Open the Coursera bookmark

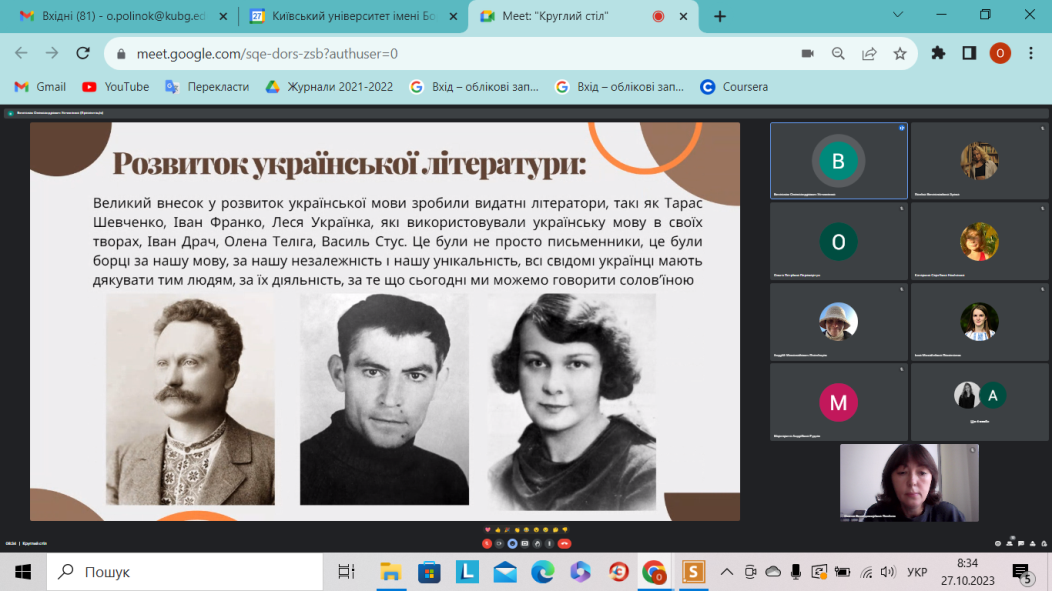(x=735, y=87)
